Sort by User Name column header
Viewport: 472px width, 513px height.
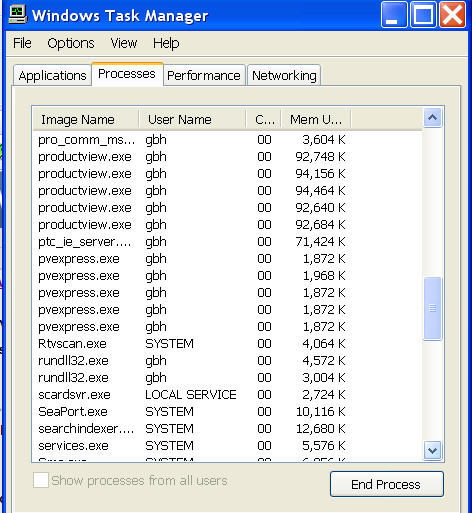tap(192, 119)
